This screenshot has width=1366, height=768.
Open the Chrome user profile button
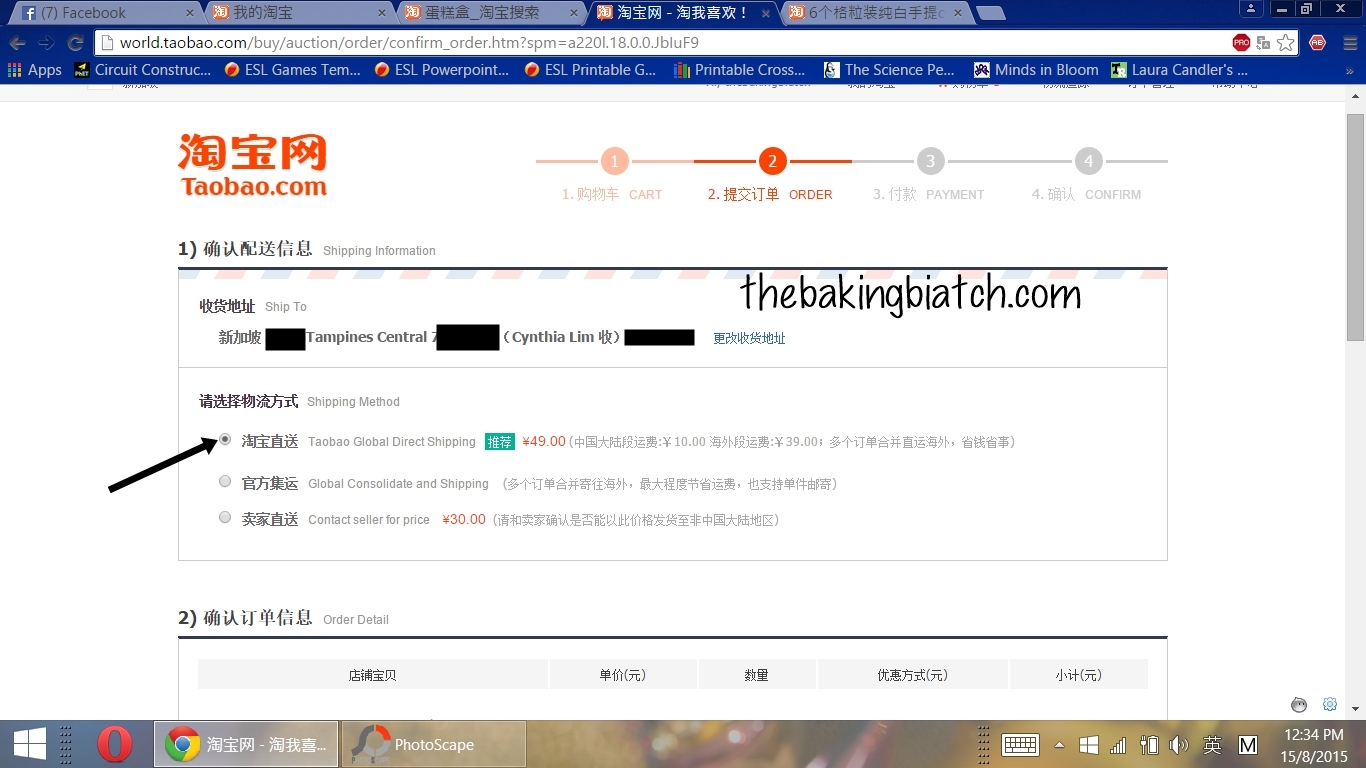point(1251,9)
